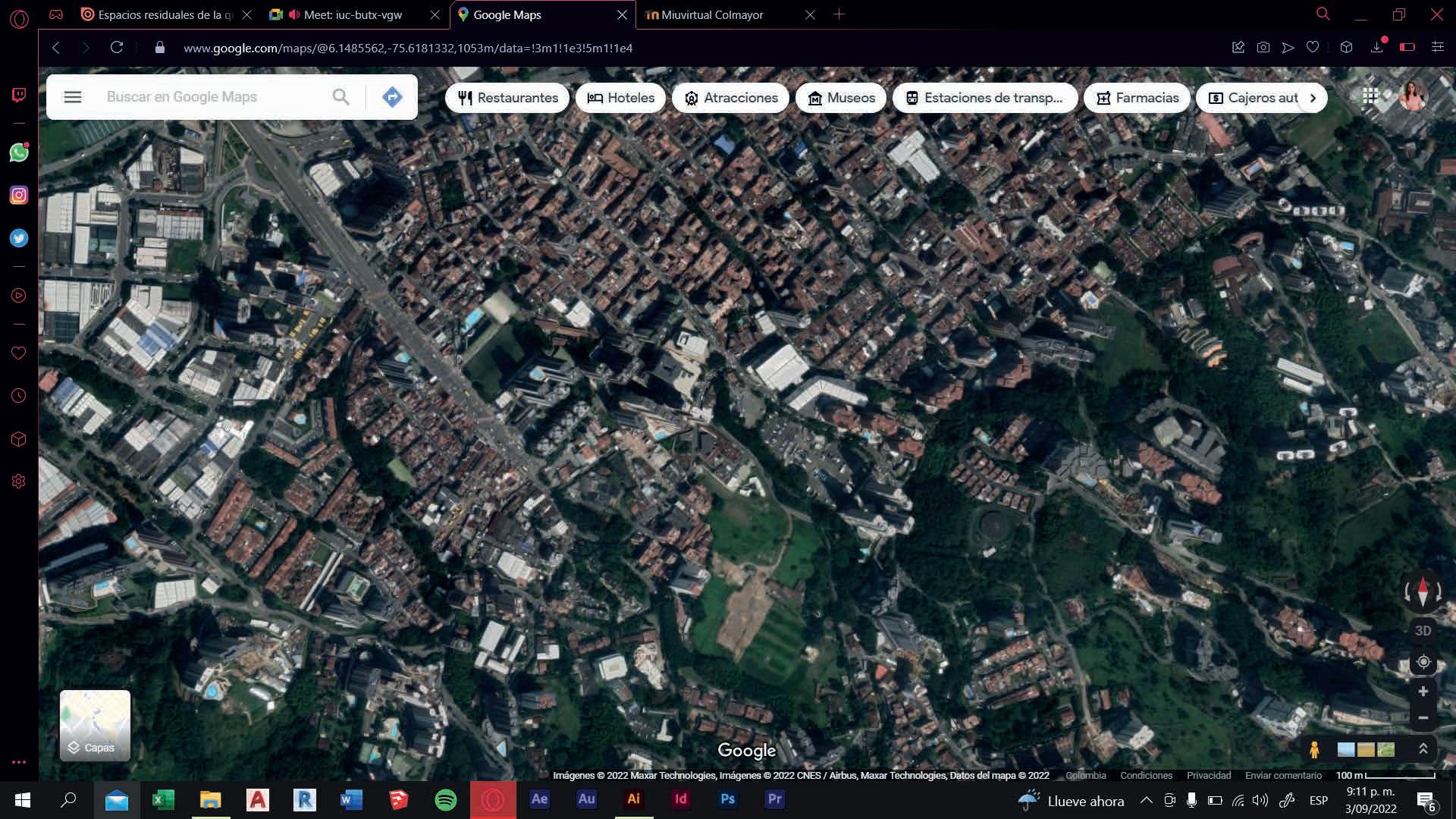
Task: Switch to Miuvirtual Colmayor tab
Action: [x=711, y=14]
